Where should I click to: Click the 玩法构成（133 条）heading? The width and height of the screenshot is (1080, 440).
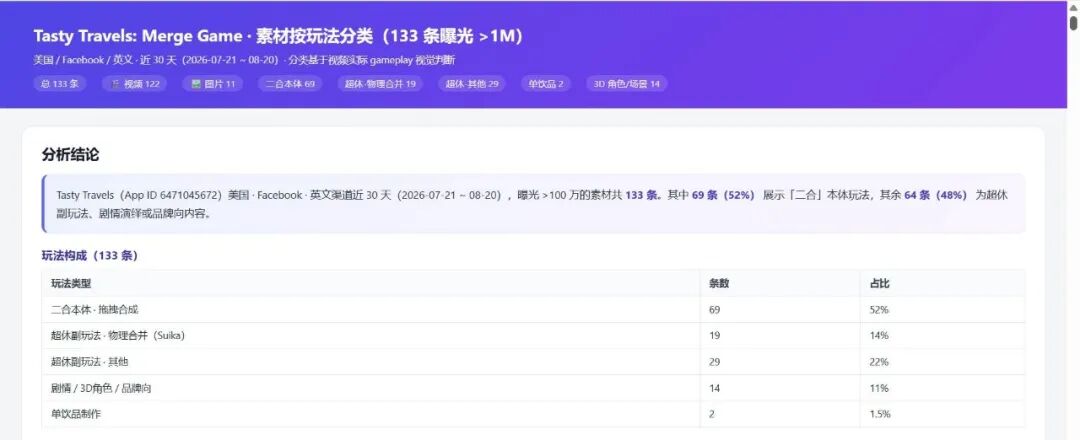(90, 255)
